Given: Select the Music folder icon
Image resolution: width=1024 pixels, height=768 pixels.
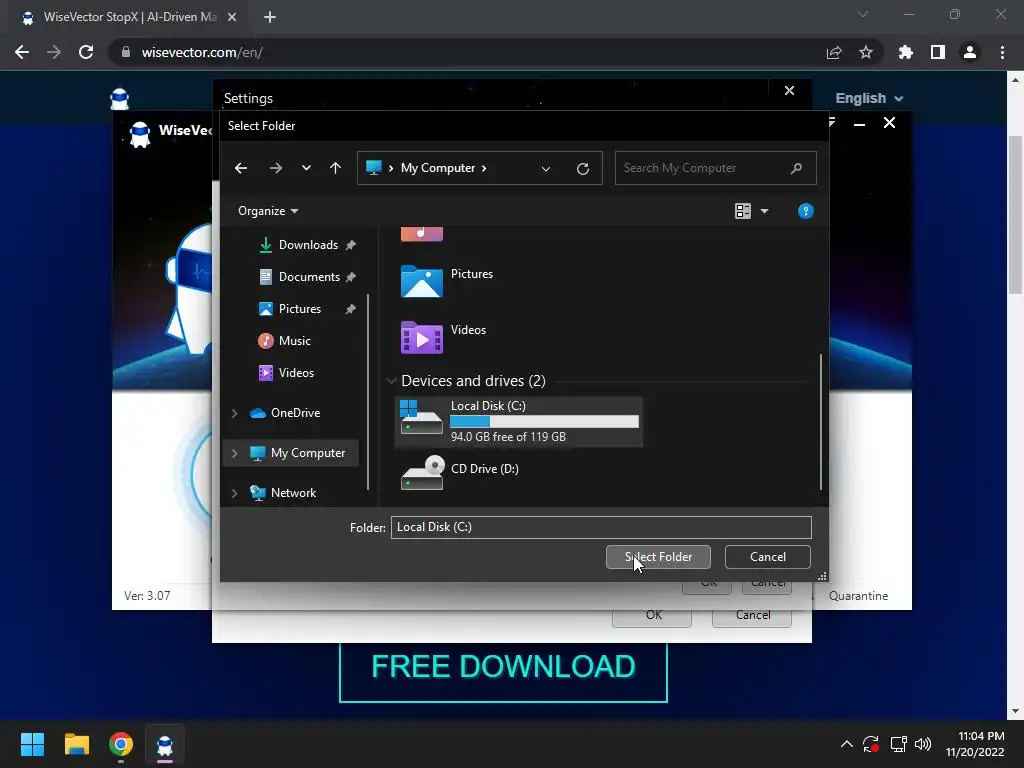Looking at the screenshot, I should pos(421,234).
